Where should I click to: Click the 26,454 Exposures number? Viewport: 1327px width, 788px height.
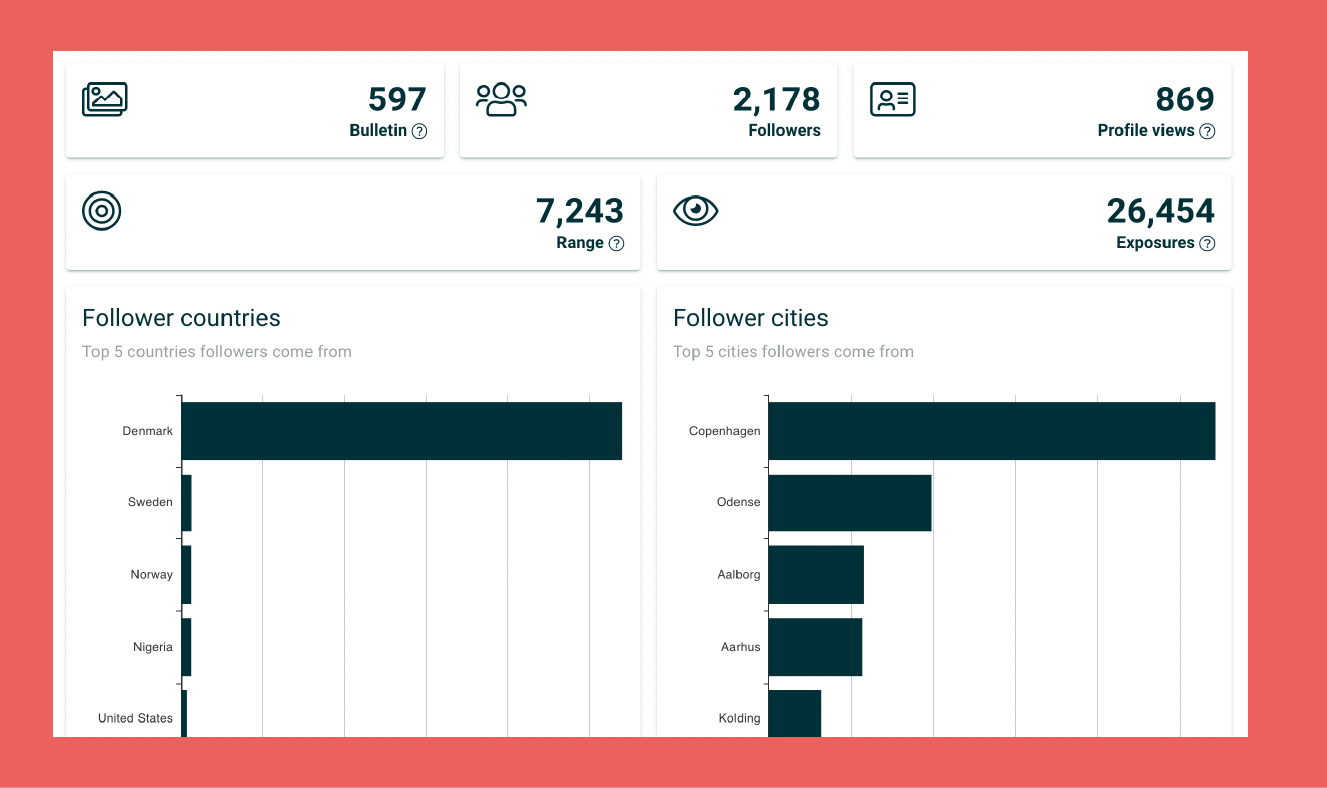point(1160,211)
